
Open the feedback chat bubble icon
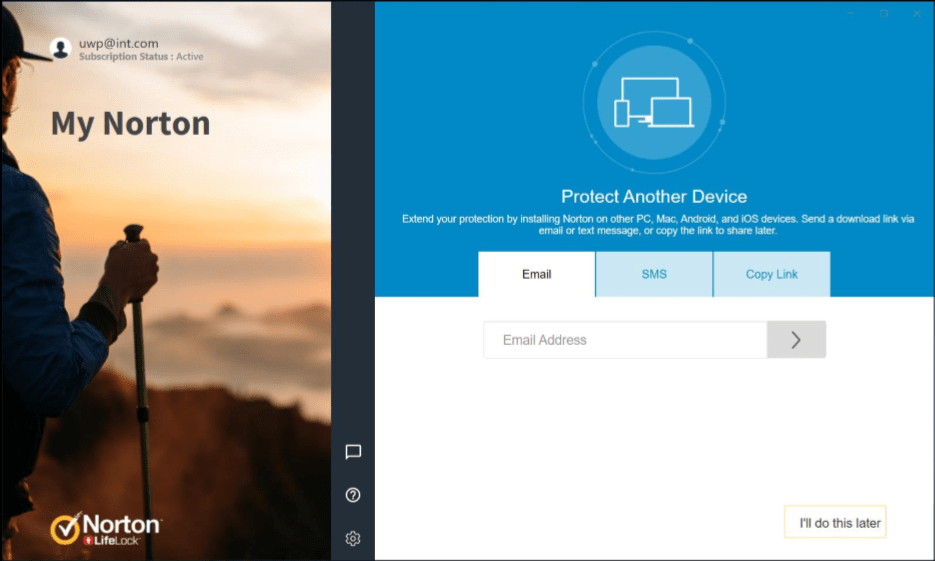[x=353, y=452]
